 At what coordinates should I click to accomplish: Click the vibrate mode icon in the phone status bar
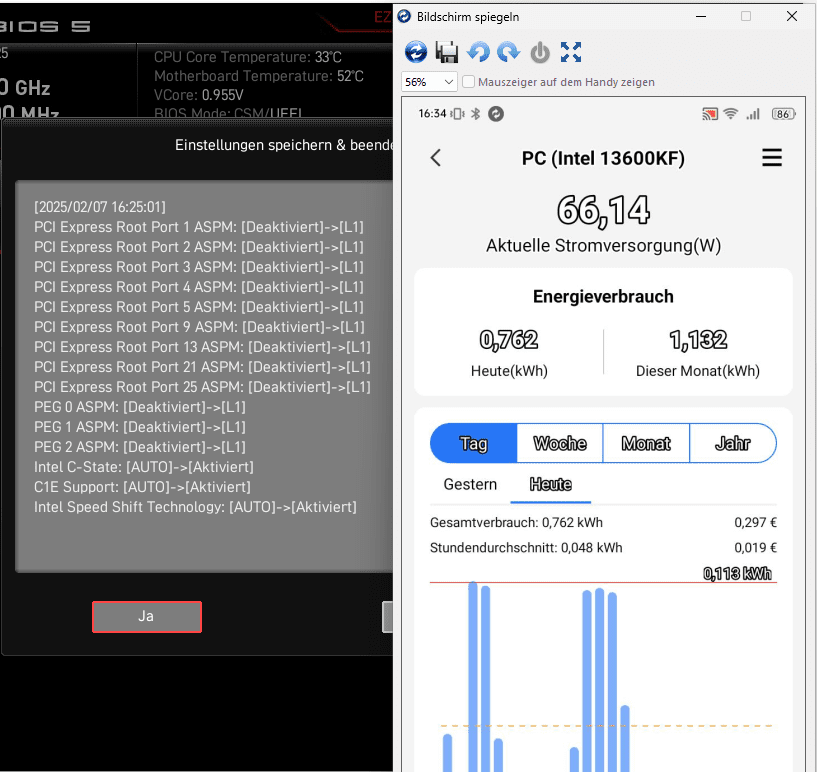pyautogui.click(x=457, y=114)
